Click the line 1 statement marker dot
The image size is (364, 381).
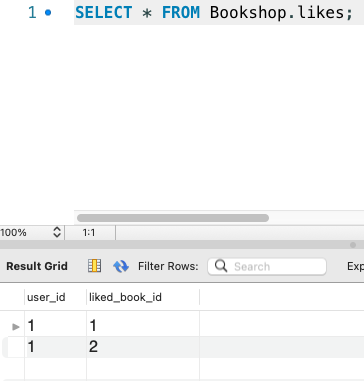click(48, 13)
